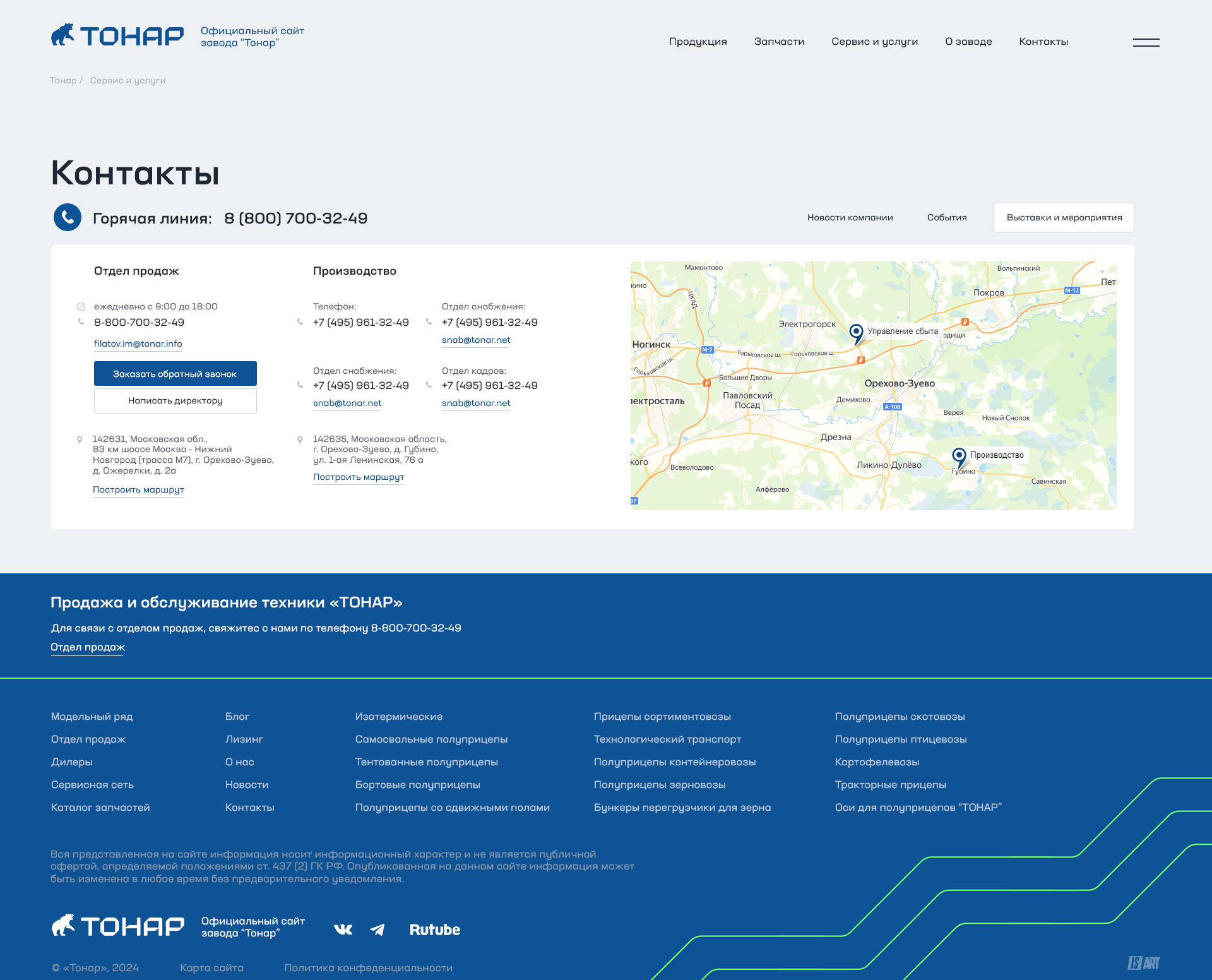Open Каталог запчастей footer link

(100, 808)
